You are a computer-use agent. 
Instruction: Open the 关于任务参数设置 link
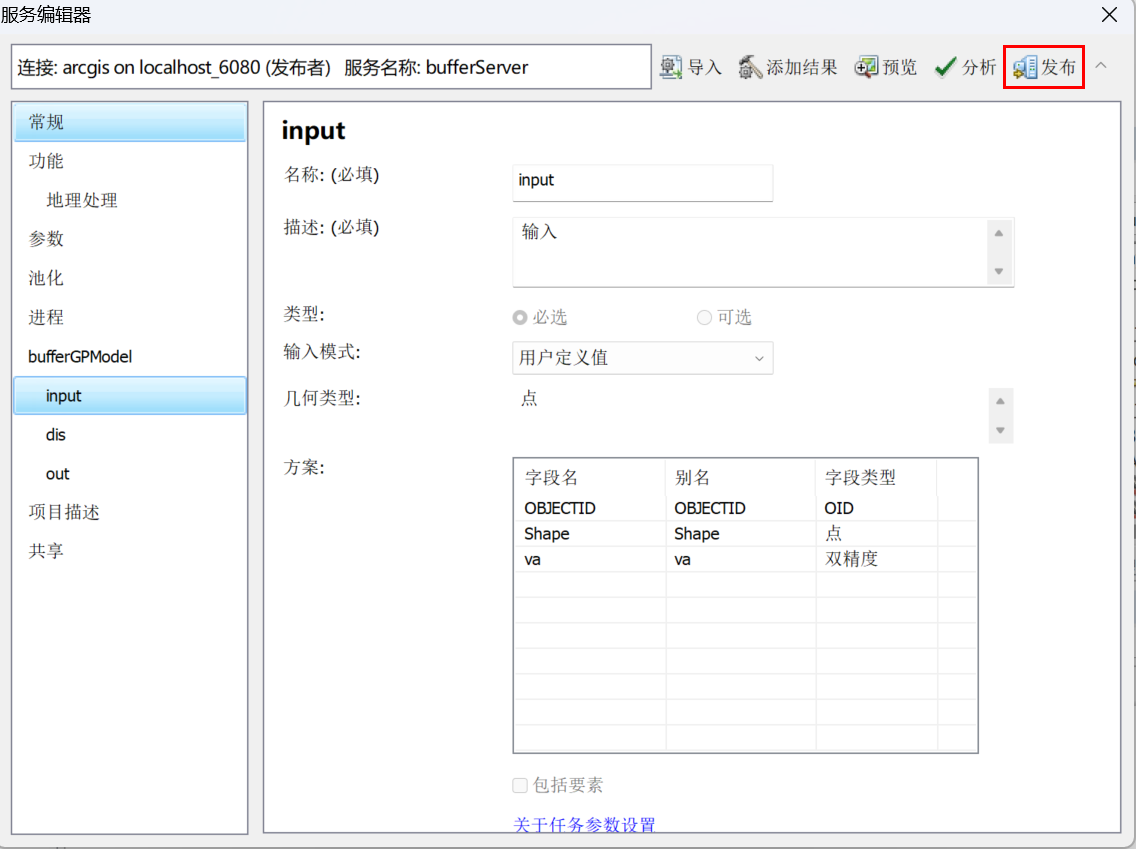[583, 825]
